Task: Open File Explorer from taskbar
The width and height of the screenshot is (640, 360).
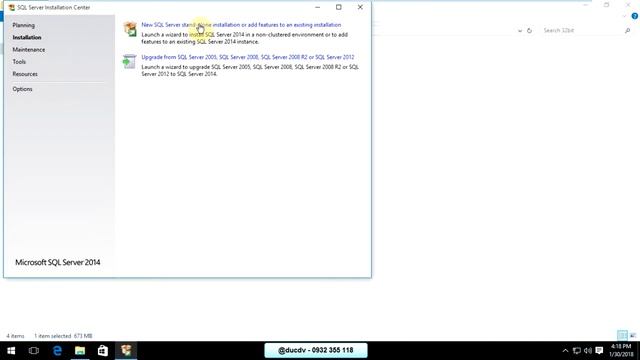Action: point(80,351)
